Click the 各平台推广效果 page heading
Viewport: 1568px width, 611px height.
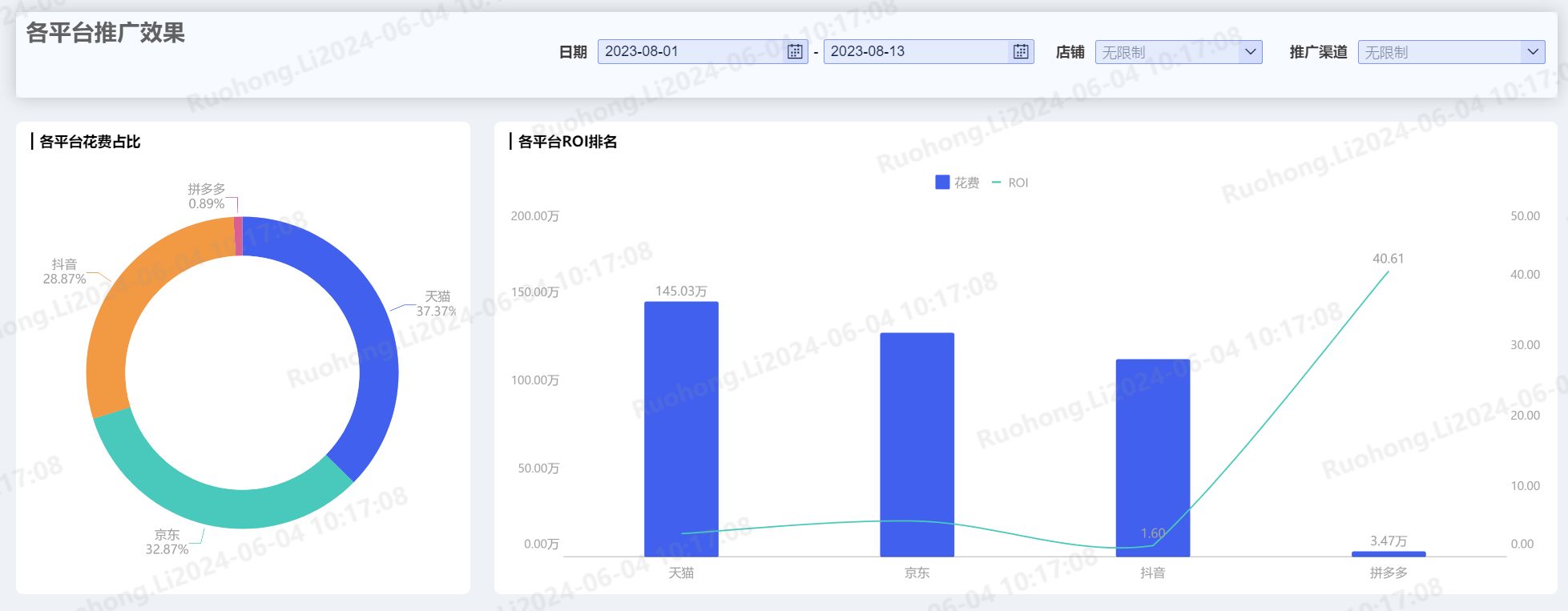[x=105, y=33]
